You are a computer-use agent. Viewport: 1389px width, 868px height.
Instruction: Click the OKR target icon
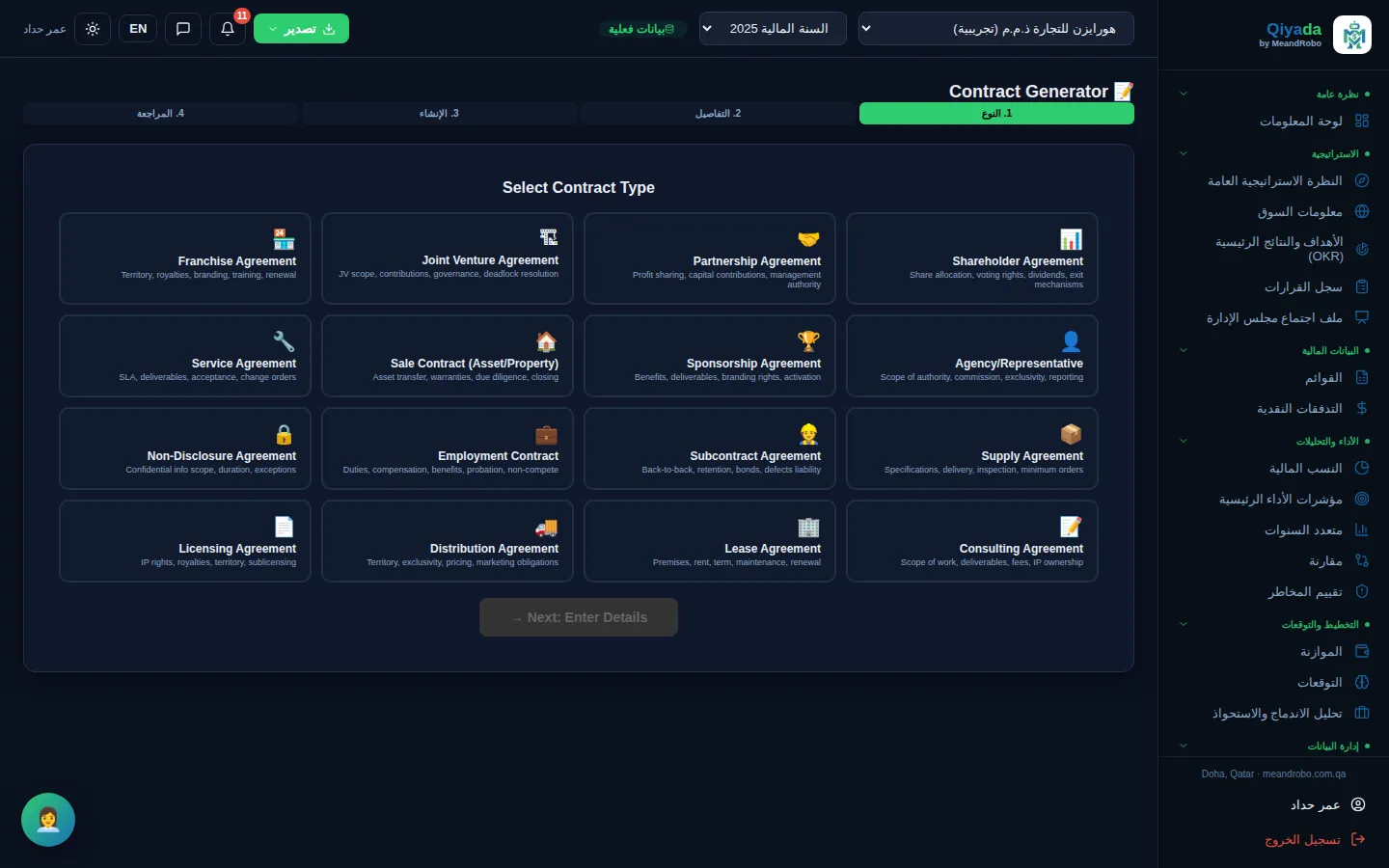[x=1362, y=249]
